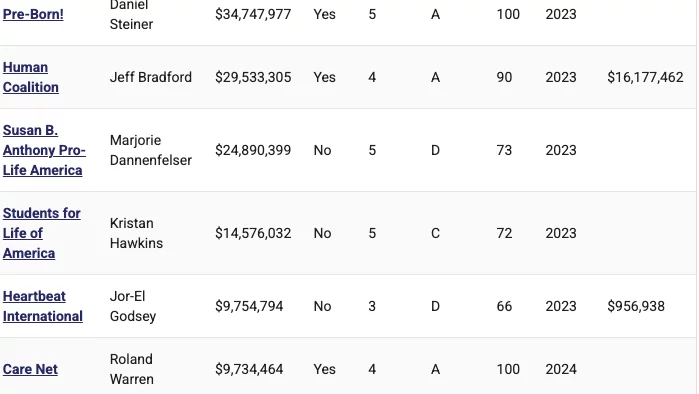Open Students for Life of America link

click(x=41, y=233)
